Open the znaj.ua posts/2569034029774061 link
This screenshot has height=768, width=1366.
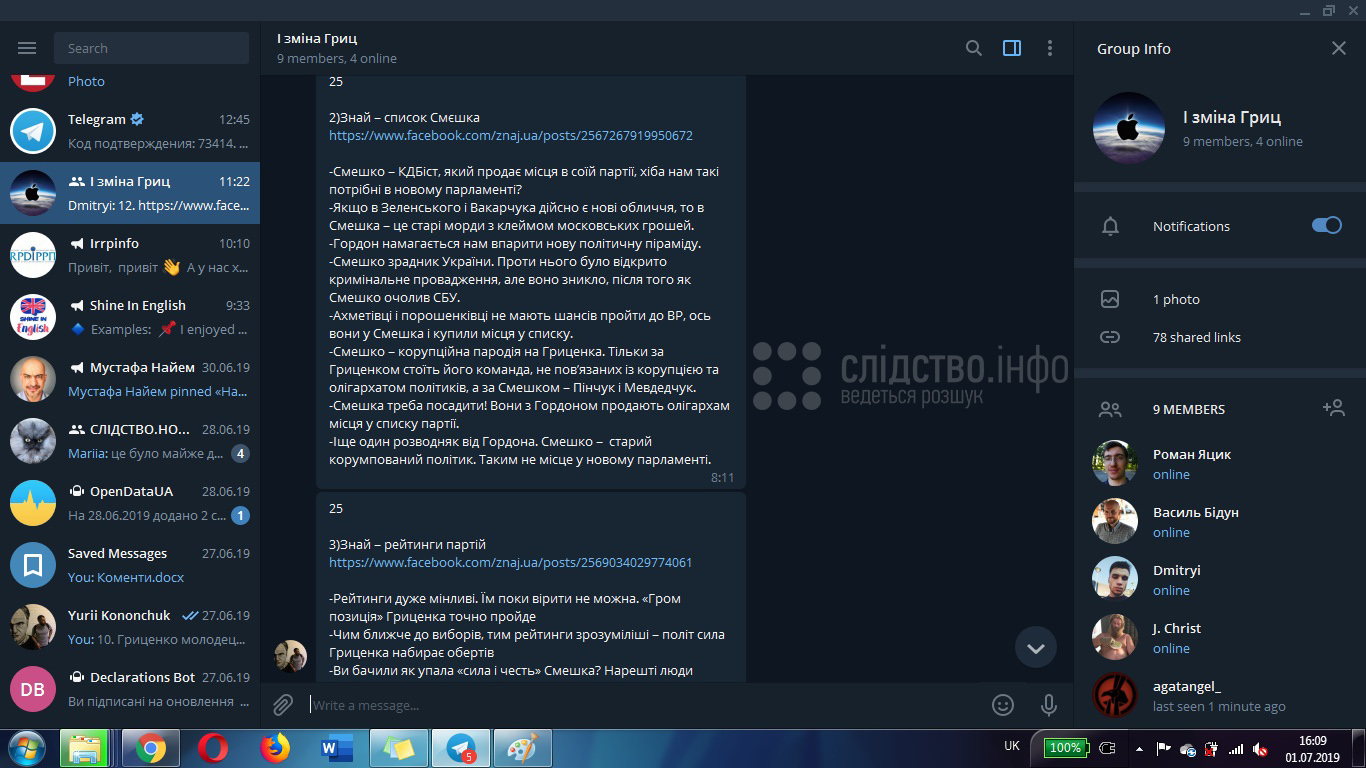coord(511,562)
